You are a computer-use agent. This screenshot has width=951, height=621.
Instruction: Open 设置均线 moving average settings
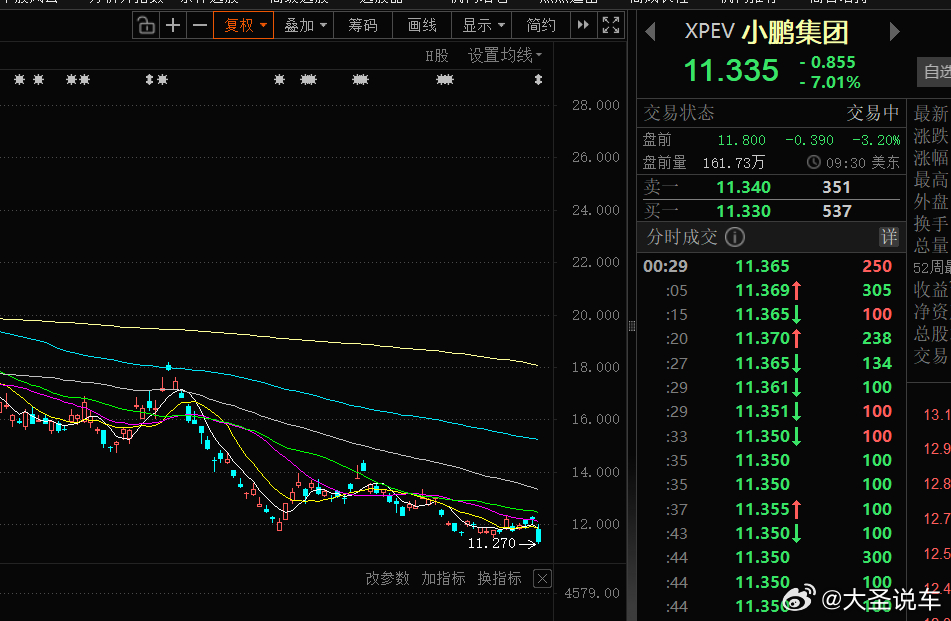505,56
